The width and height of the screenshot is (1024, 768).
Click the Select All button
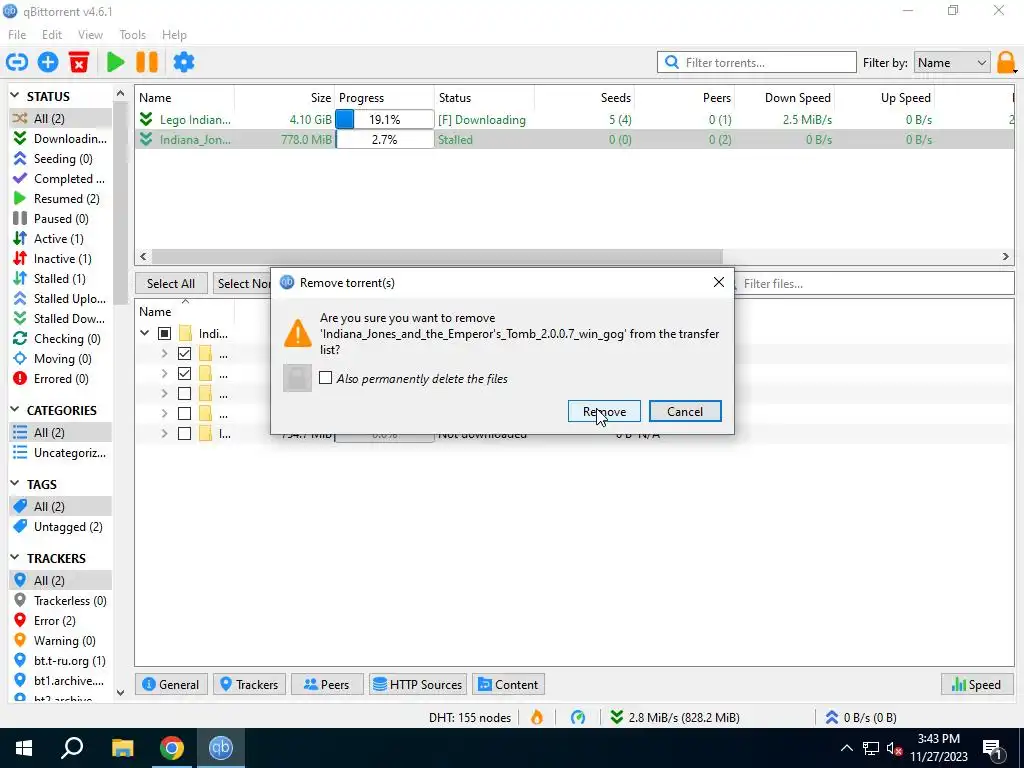tap(171, 283)
